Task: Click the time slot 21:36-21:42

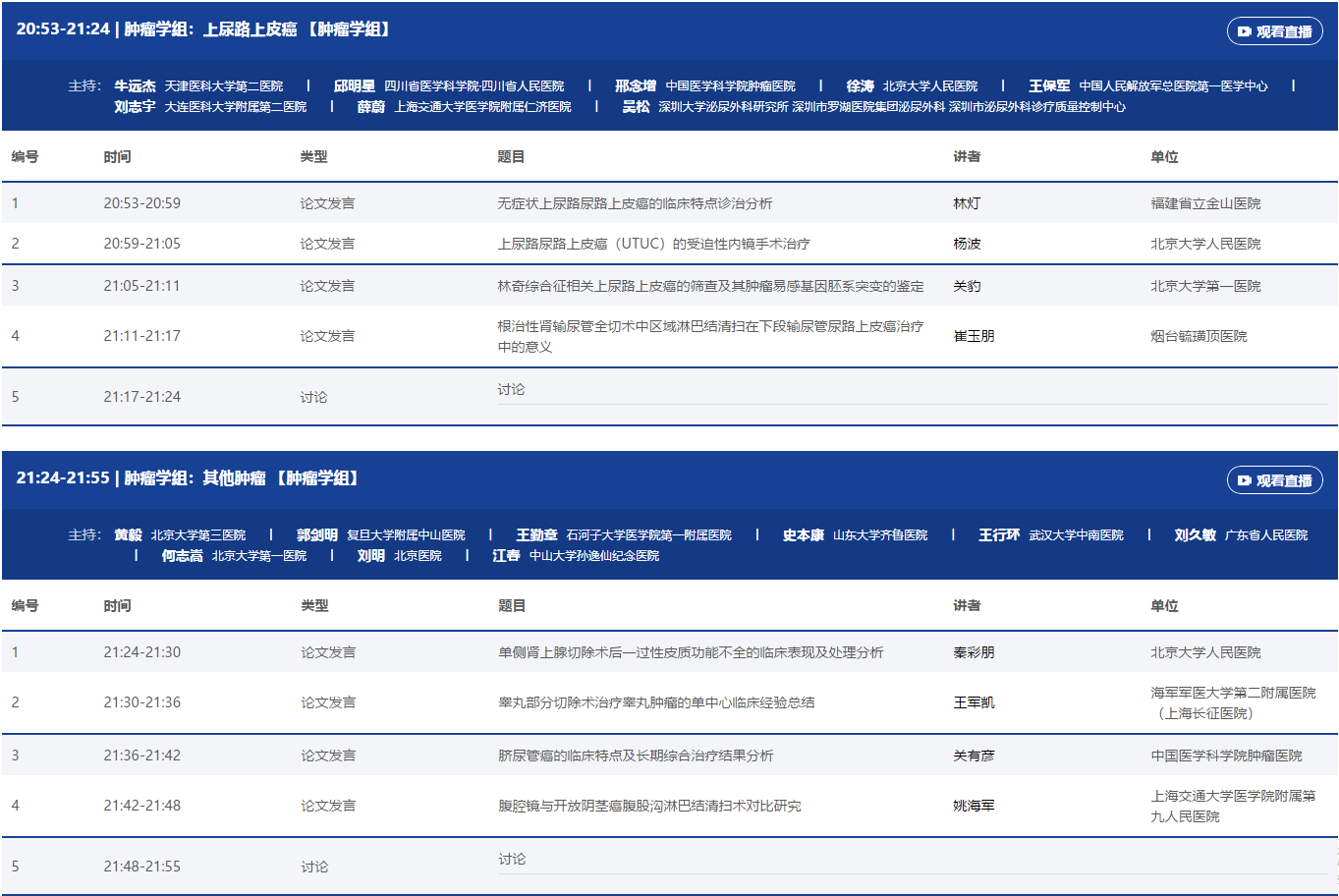Action: (x=142, y=756)
